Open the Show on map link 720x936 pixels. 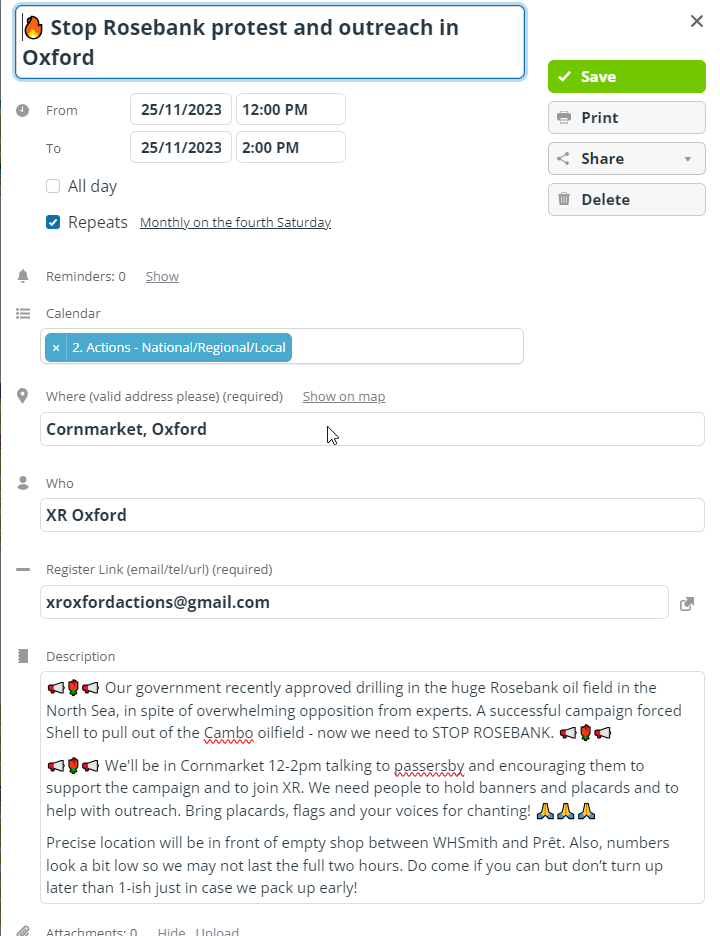344,396
